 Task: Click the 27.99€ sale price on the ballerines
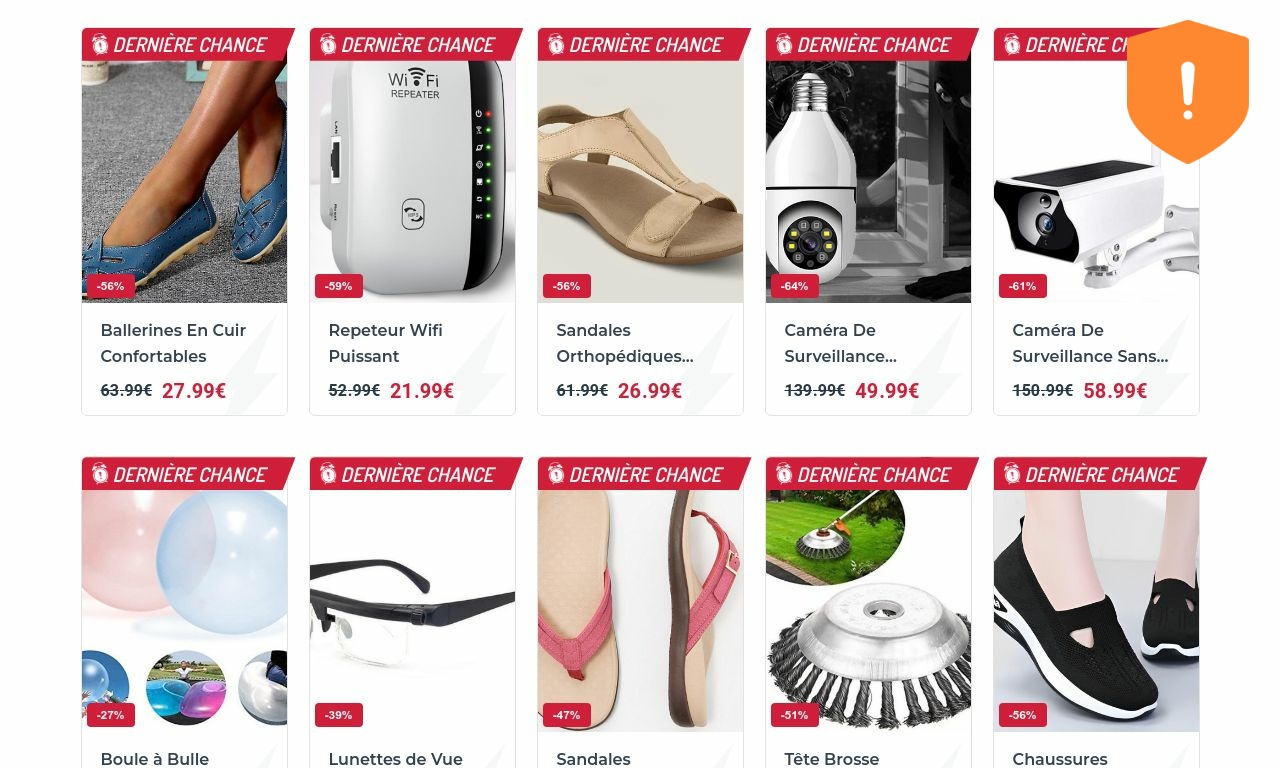(x=194, y=391)
